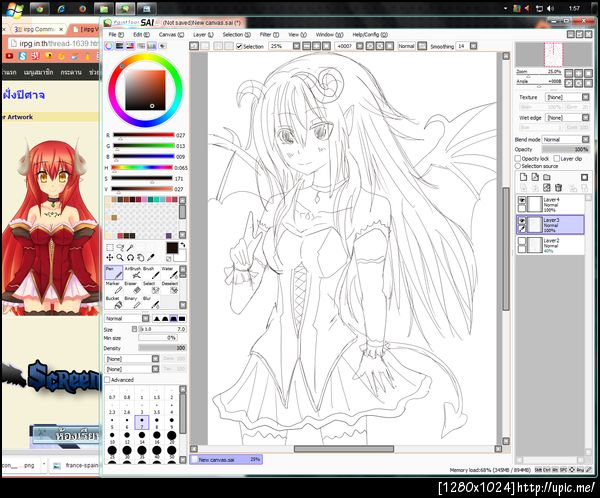Viewport: 600px width, 498px height.
Task: Open the Layer menu
Action: click(x=203, y=34)
